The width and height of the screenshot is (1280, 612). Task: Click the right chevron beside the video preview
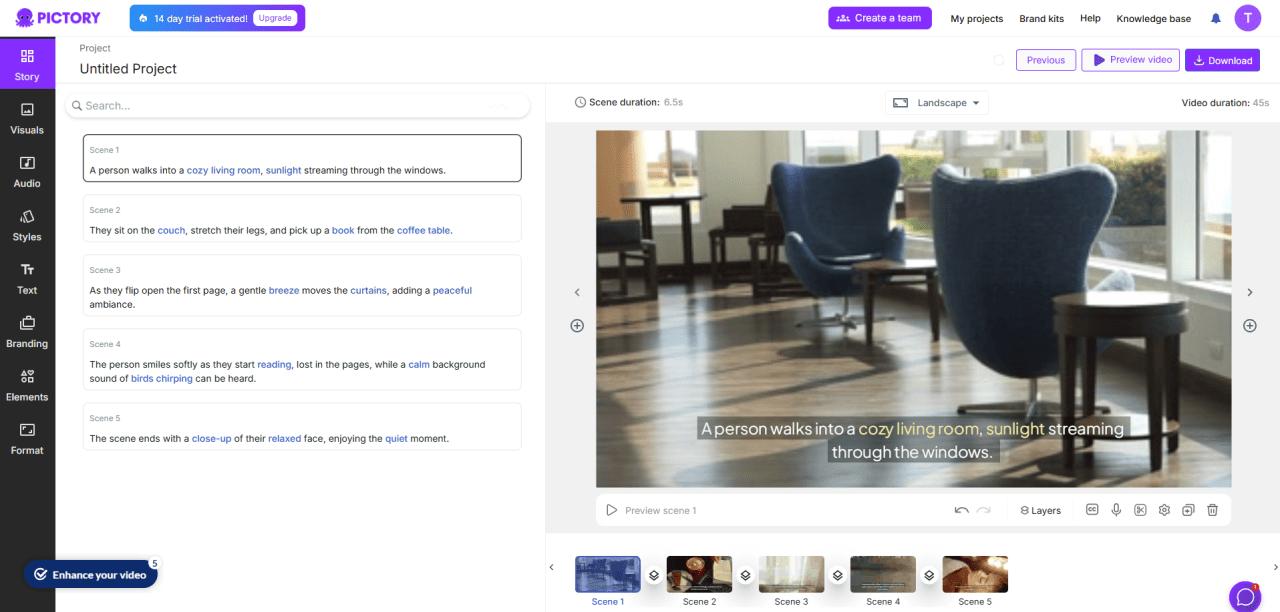pyautogui.click(x=1250, y=292)
